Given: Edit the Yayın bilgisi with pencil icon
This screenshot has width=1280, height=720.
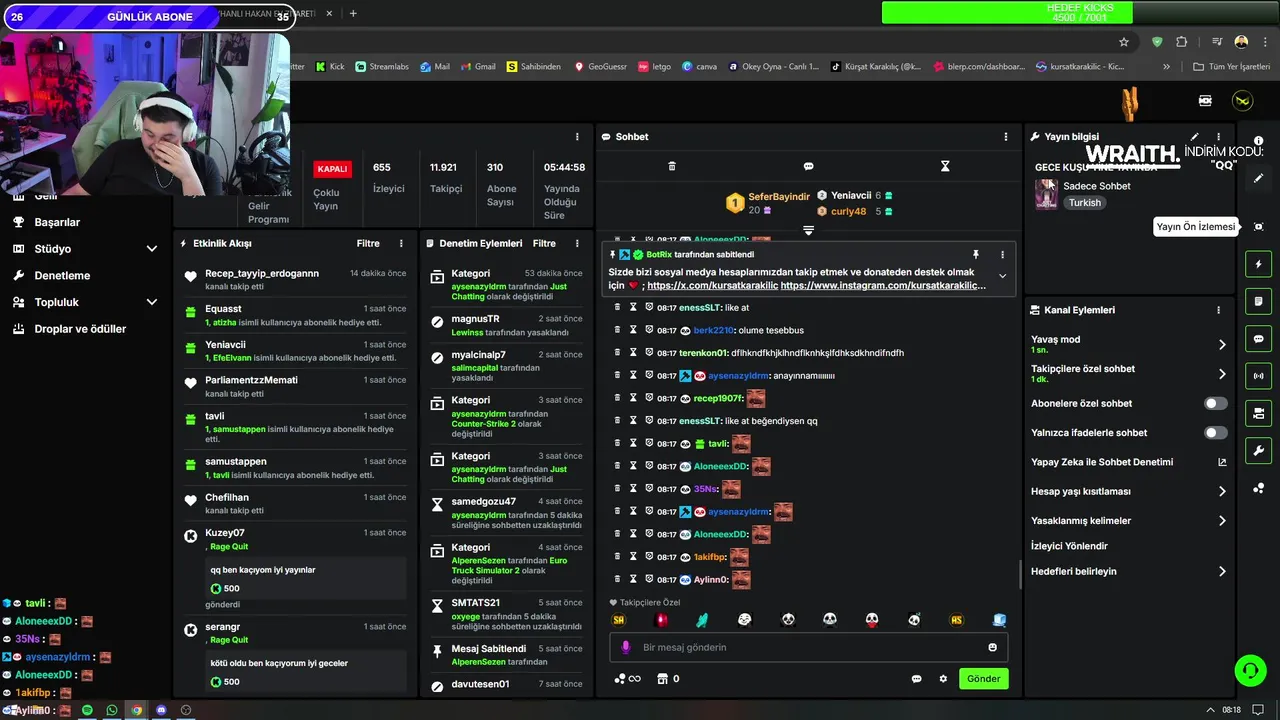Looking at the screenshot, I should pos(1194,137).
